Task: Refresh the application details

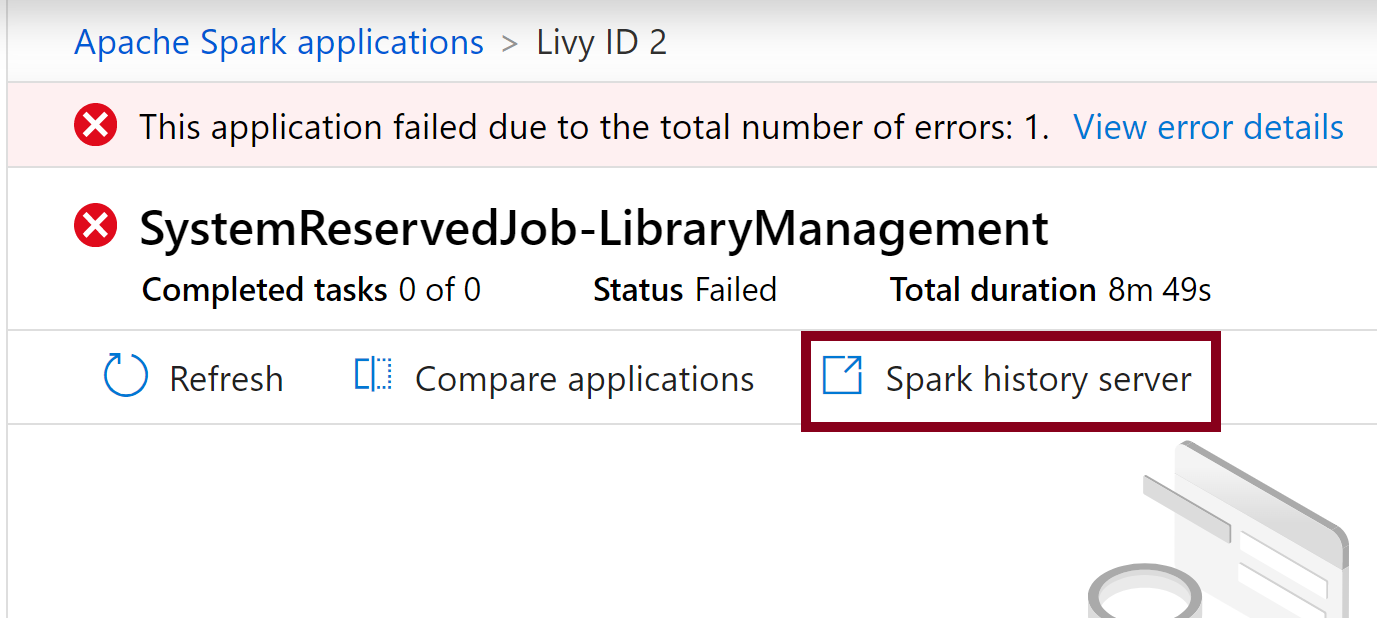Action: (x=226, y=379)
